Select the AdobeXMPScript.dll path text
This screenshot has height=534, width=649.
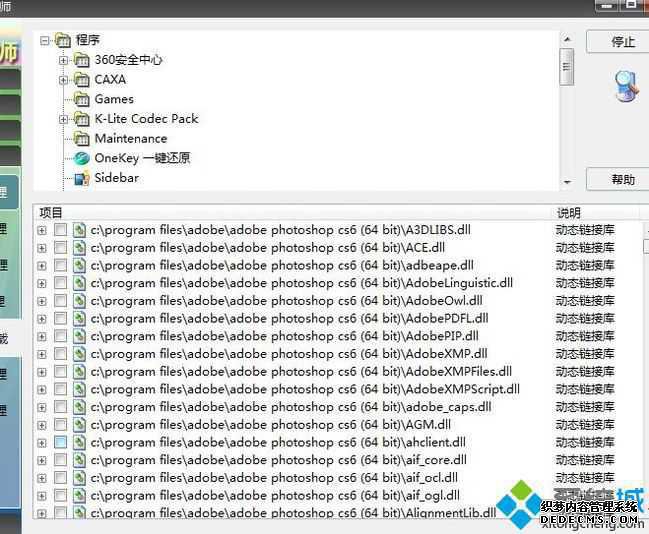click(305, 389)
